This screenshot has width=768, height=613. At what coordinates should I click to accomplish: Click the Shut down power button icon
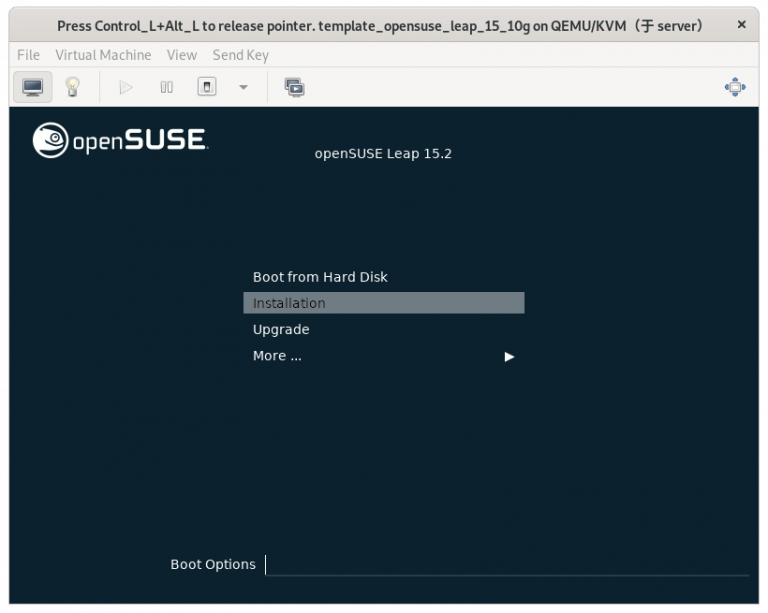tap(207, 88)
